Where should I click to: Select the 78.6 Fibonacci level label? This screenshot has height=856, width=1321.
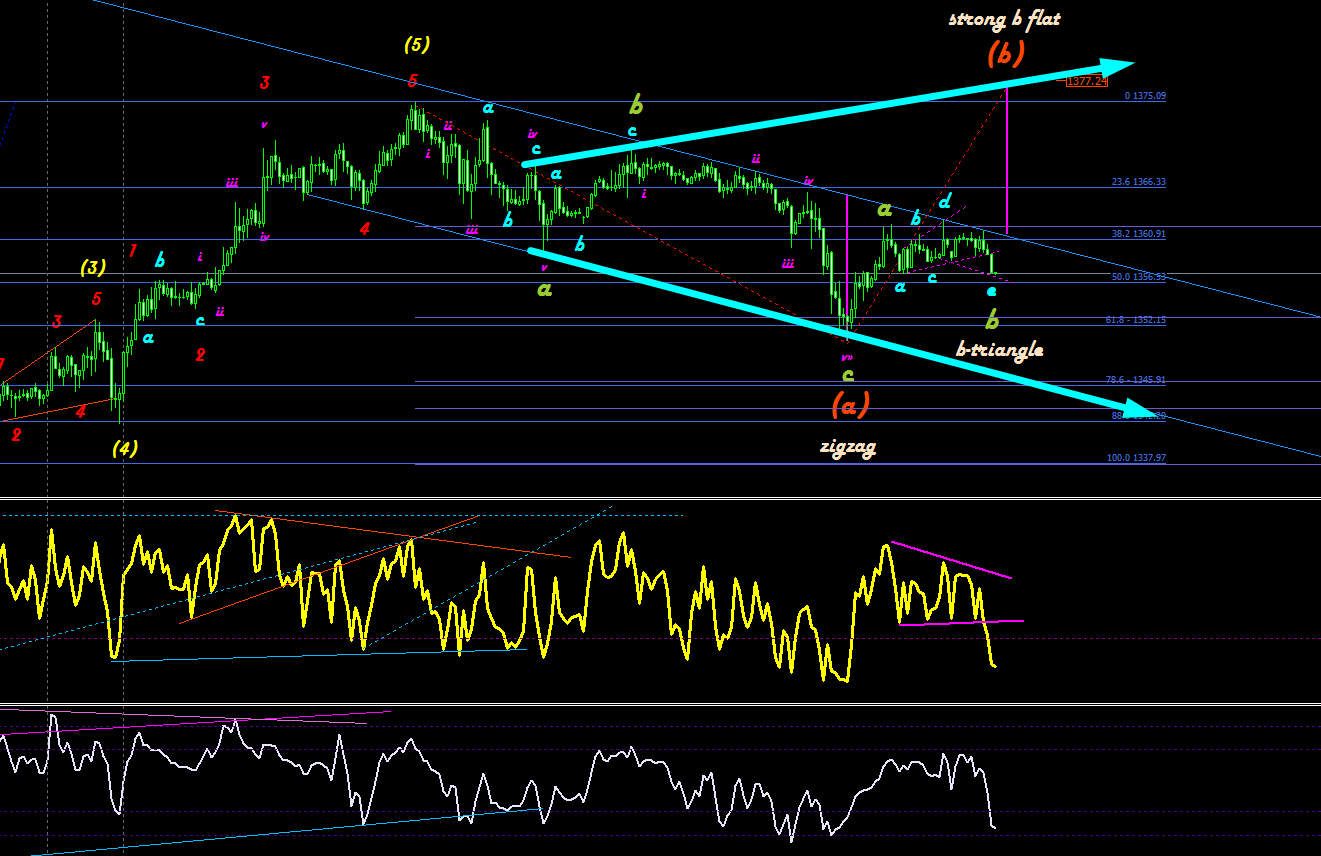pos(1137,380)
